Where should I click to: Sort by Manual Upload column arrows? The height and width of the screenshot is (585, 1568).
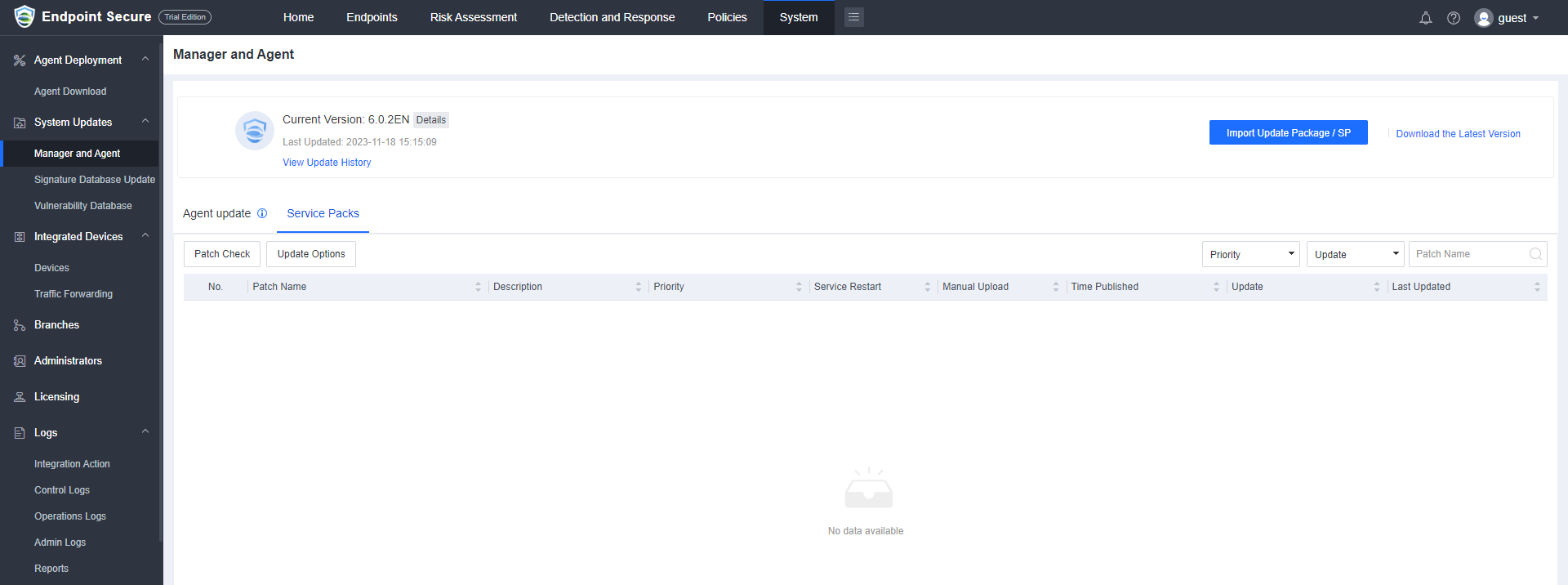[1056, 287]
